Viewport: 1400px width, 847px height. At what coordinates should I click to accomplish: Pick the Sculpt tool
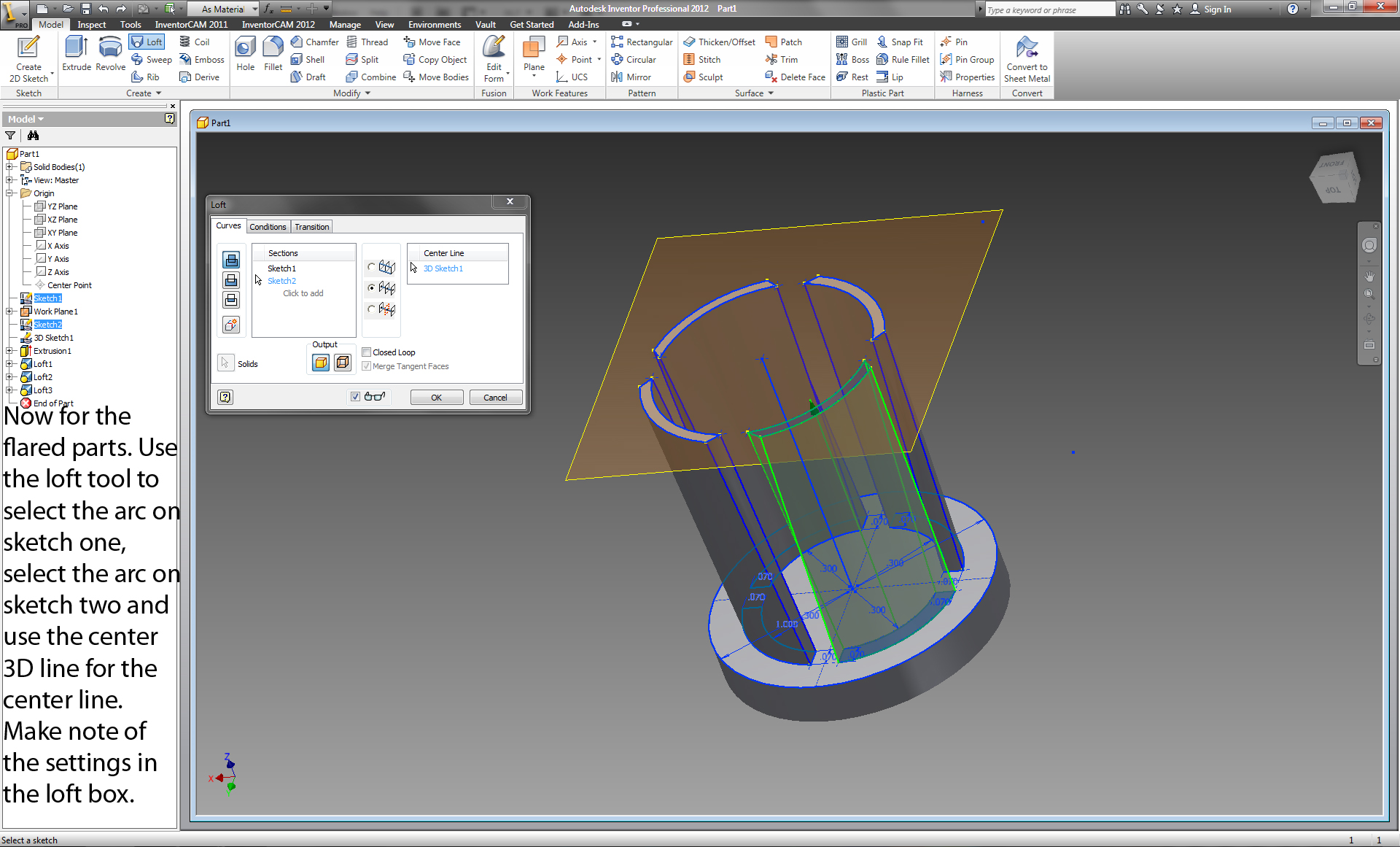[703, 77]
